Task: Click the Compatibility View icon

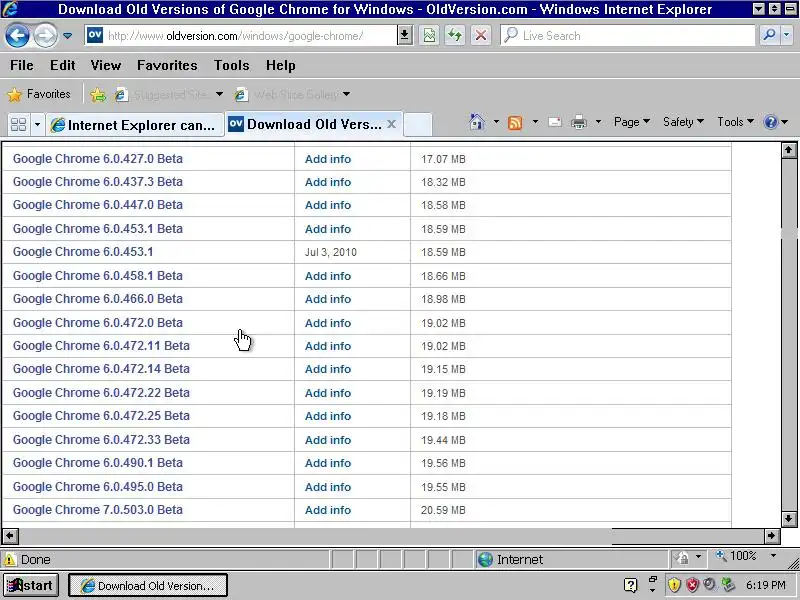Action: click(429, 36)
